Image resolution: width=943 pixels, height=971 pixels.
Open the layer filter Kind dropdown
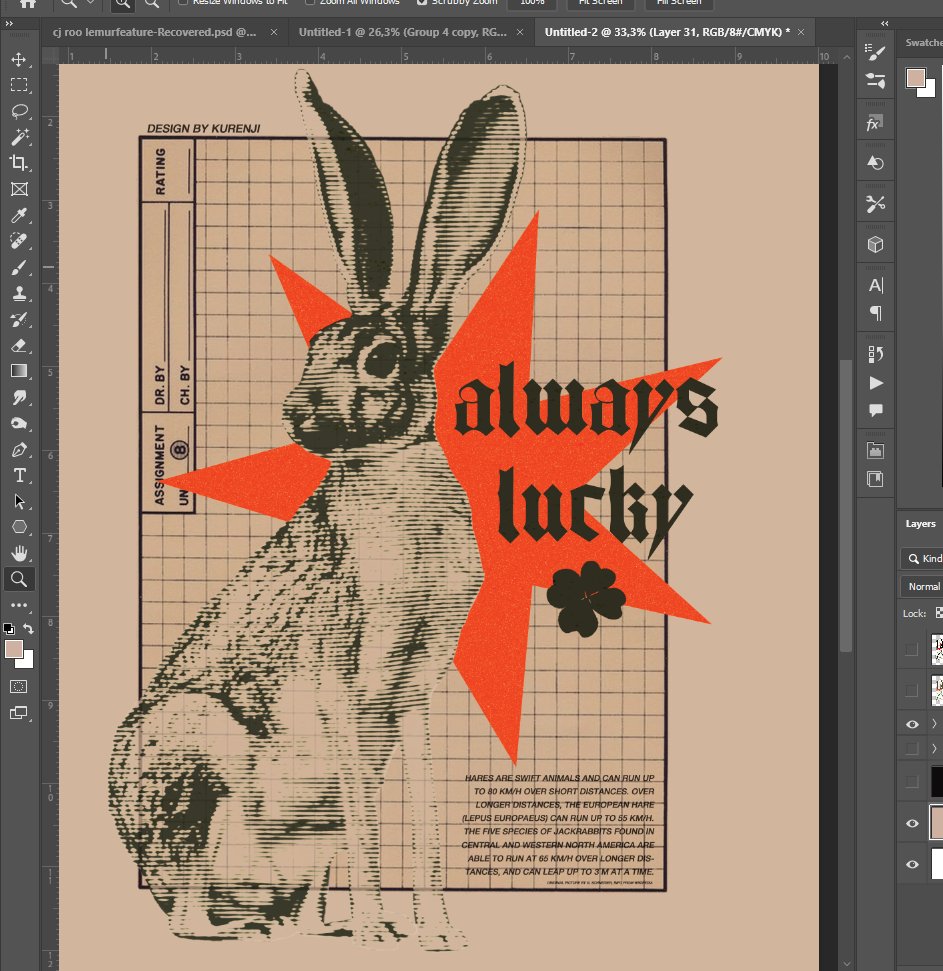tap(923, 559)
